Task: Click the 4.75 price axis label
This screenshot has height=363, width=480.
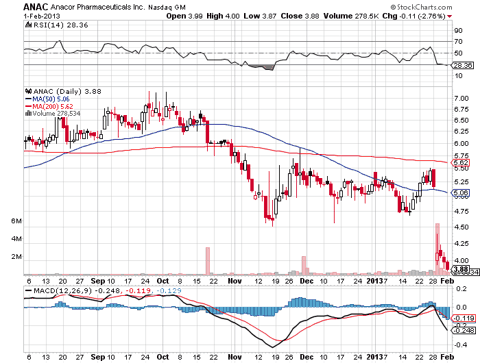Action: [461, 211]
